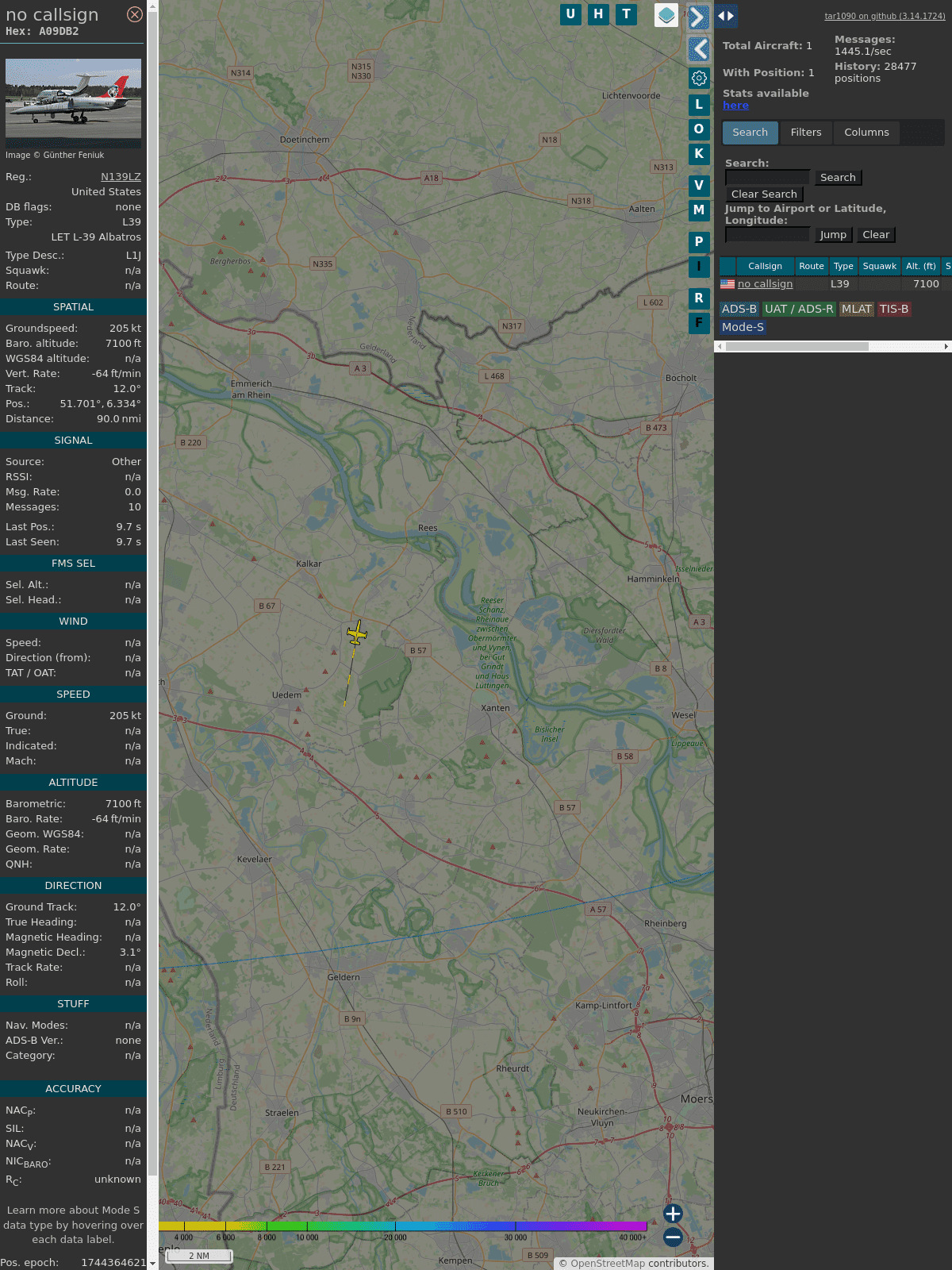Sort table by Type column header
The image size is (952, 1270).
tap(843, 266)
